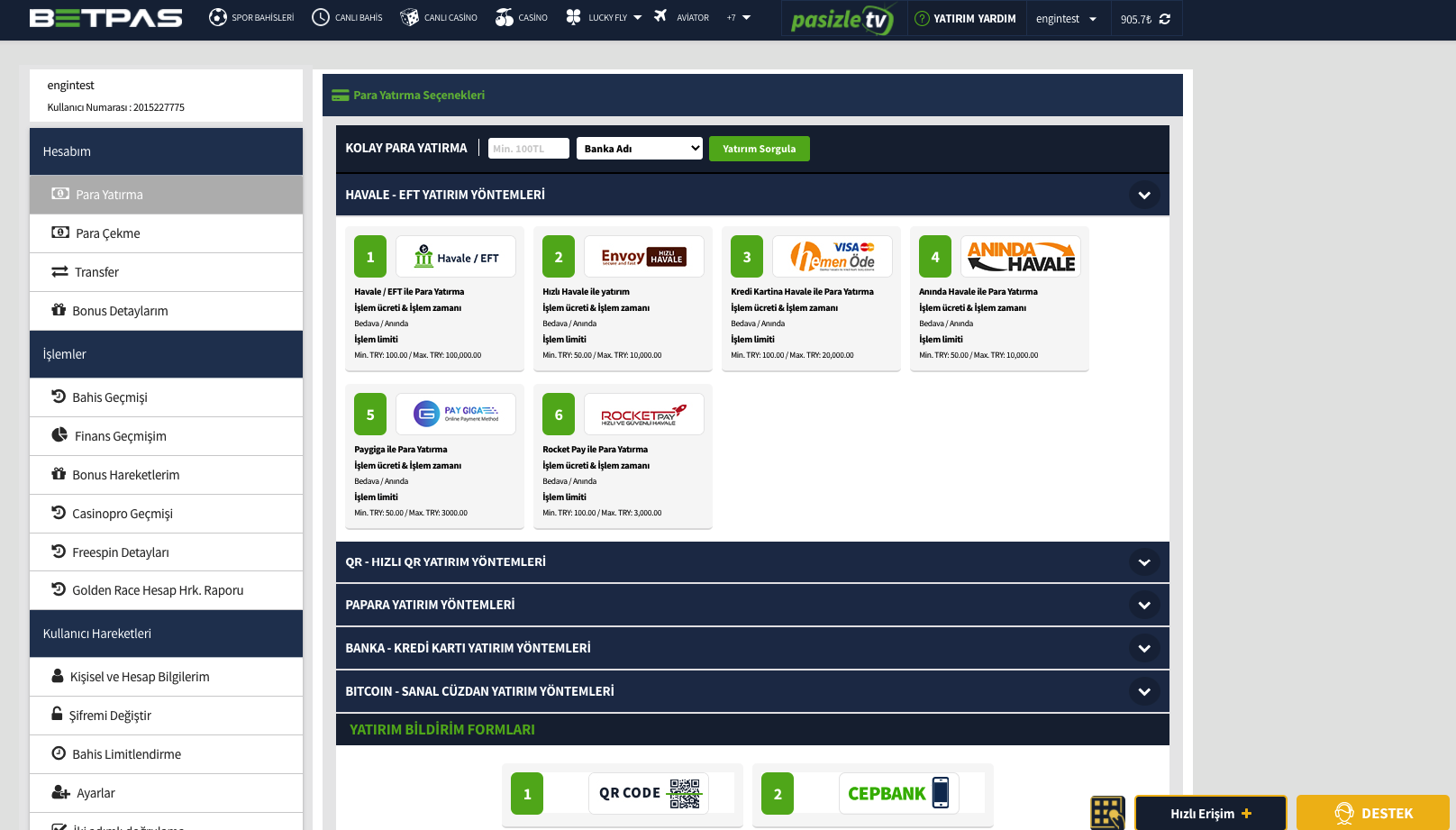Open Şifremi Değiştir in the sidebar
Screen dimensions: 1456x830
(x=166, y=716)
